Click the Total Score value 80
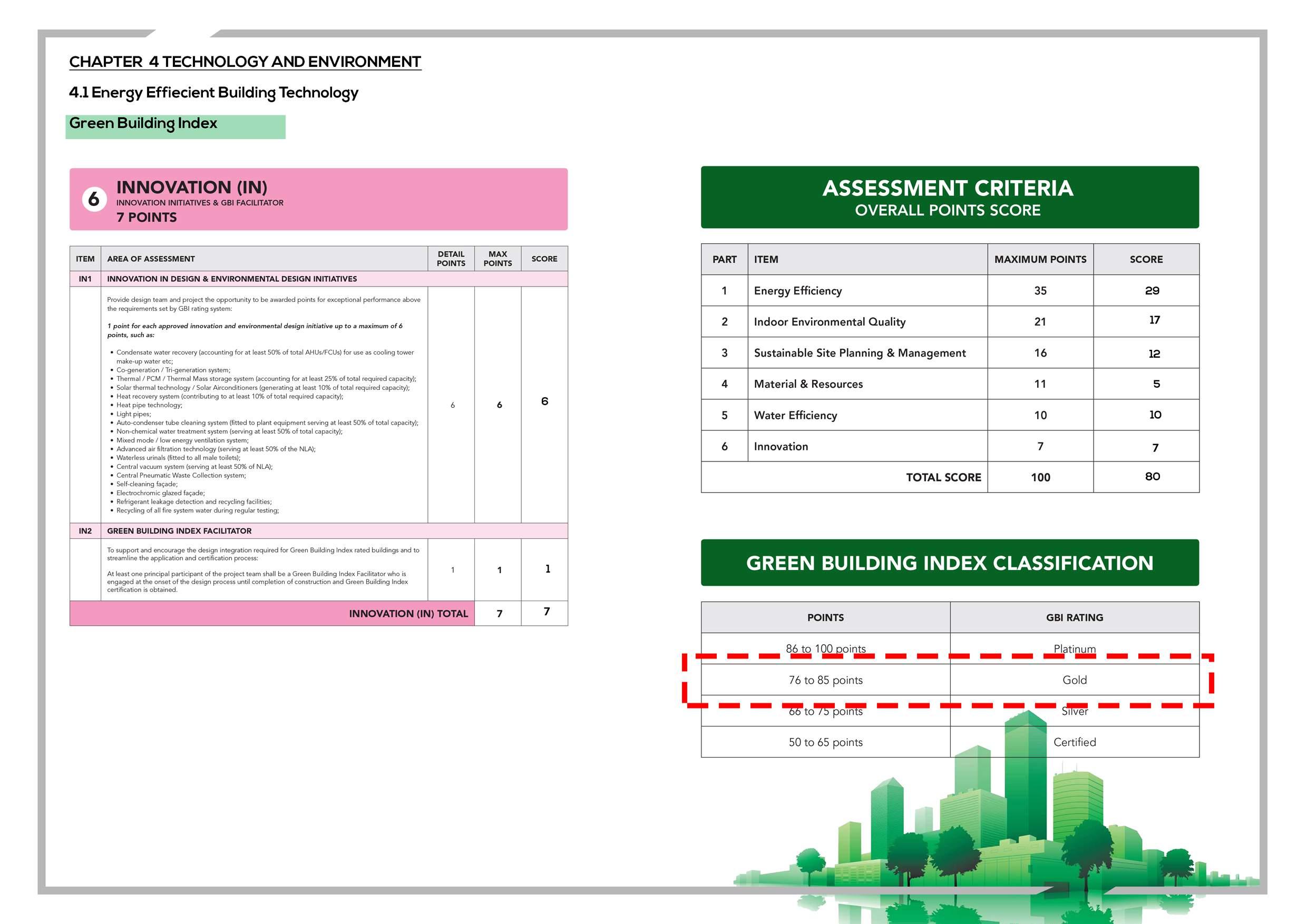 pyautogui.click(x=1152, y=477)
